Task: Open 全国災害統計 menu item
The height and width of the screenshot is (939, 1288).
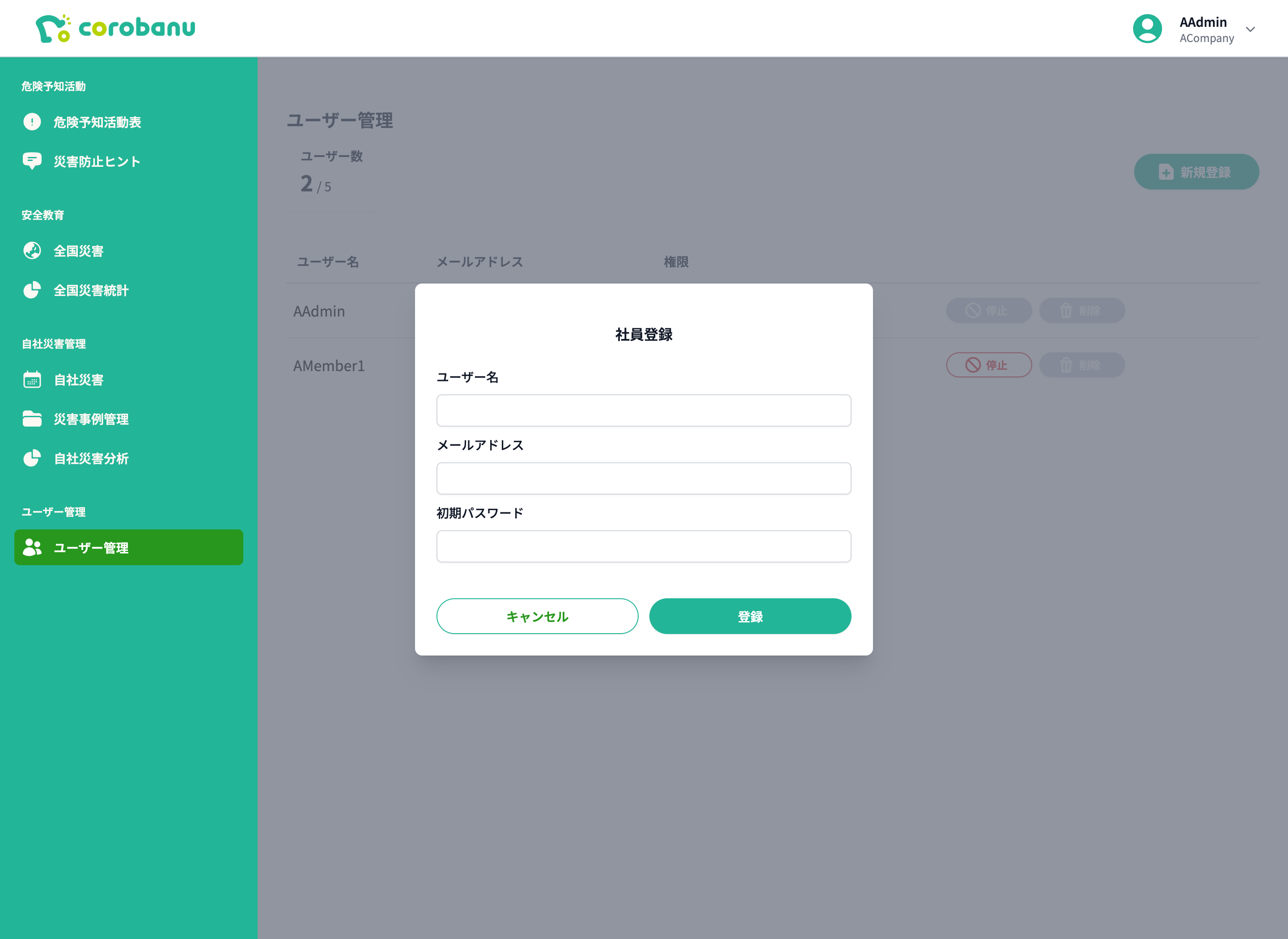Action: coord(128,290)
